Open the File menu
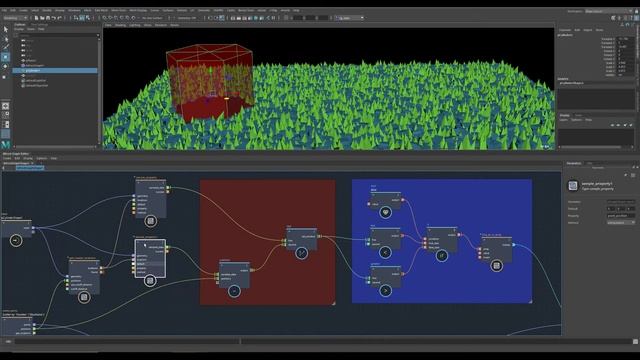The height and width of the screenshot is (360, 640). [x=4, y=10]
